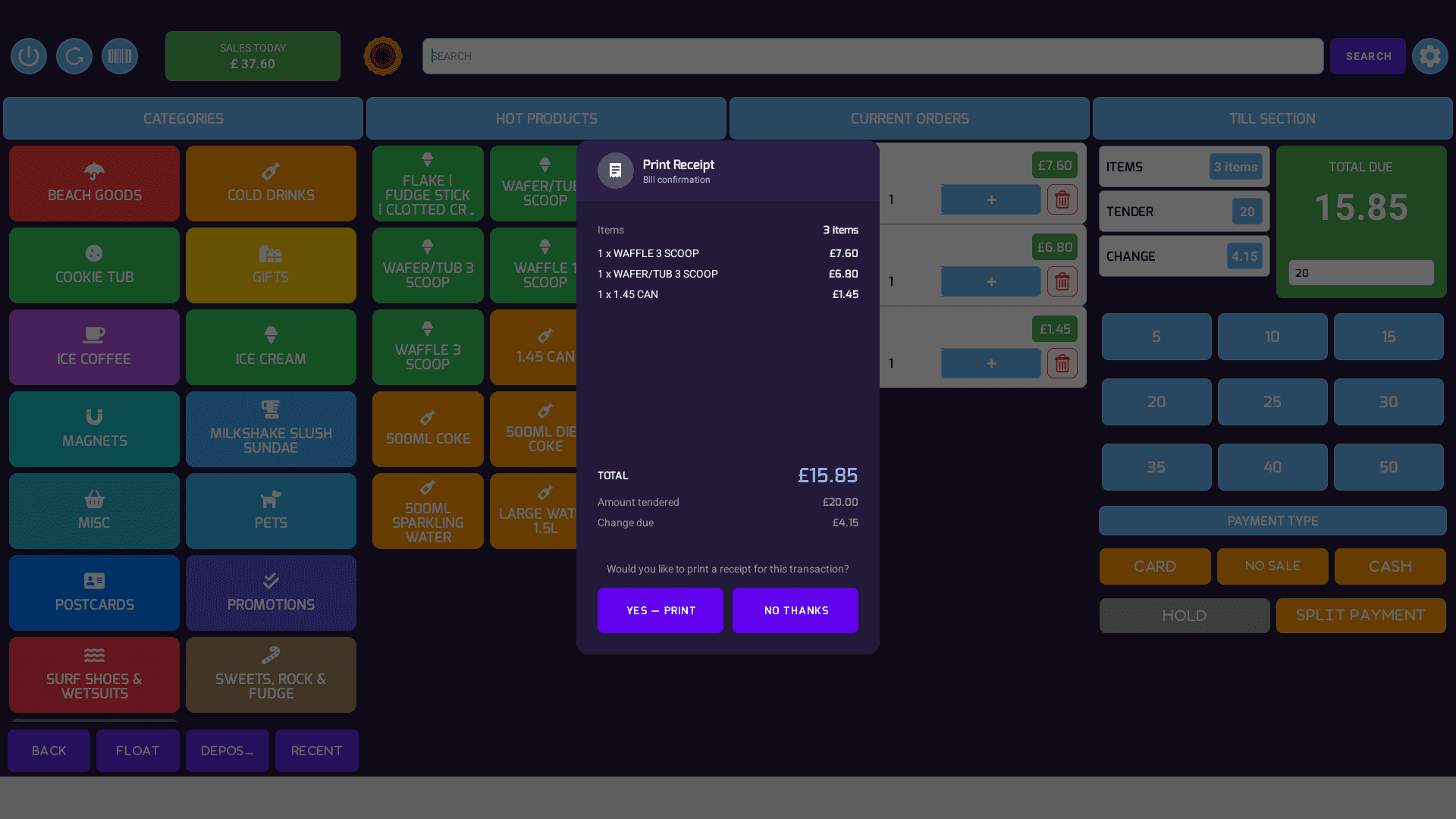Select the Cash payment type
This screenshot has width=1456, height=819.
[1389, 566]
